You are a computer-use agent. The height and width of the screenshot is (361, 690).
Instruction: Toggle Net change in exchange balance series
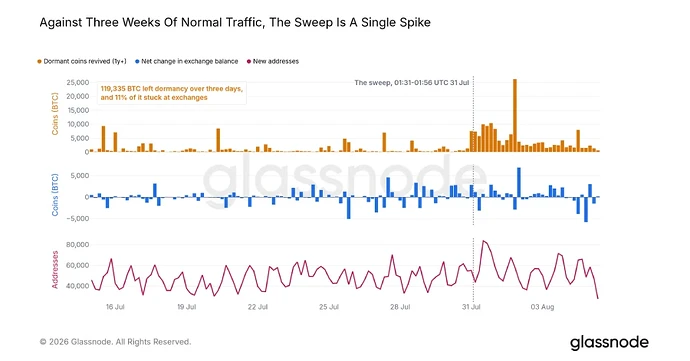[x=190, y=62]
